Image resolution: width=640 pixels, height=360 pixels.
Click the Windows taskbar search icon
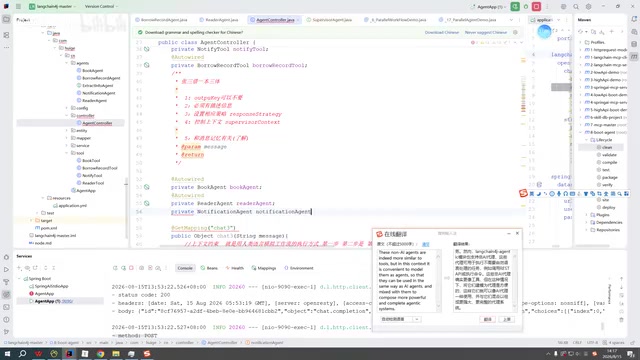click(x=22, y=354)
